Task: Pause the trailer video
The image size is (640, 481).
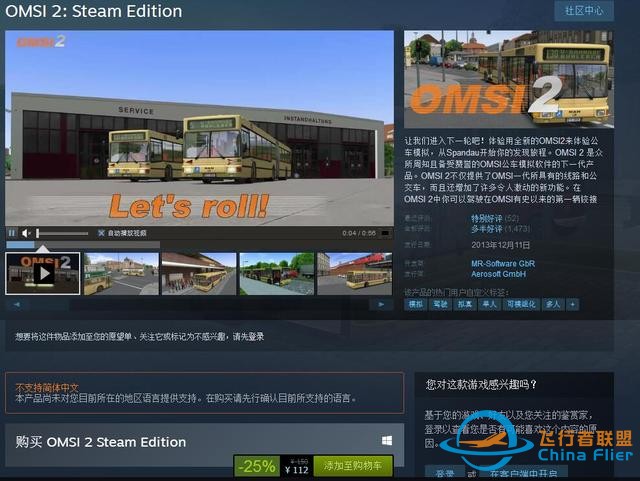Action: (12, 233)
